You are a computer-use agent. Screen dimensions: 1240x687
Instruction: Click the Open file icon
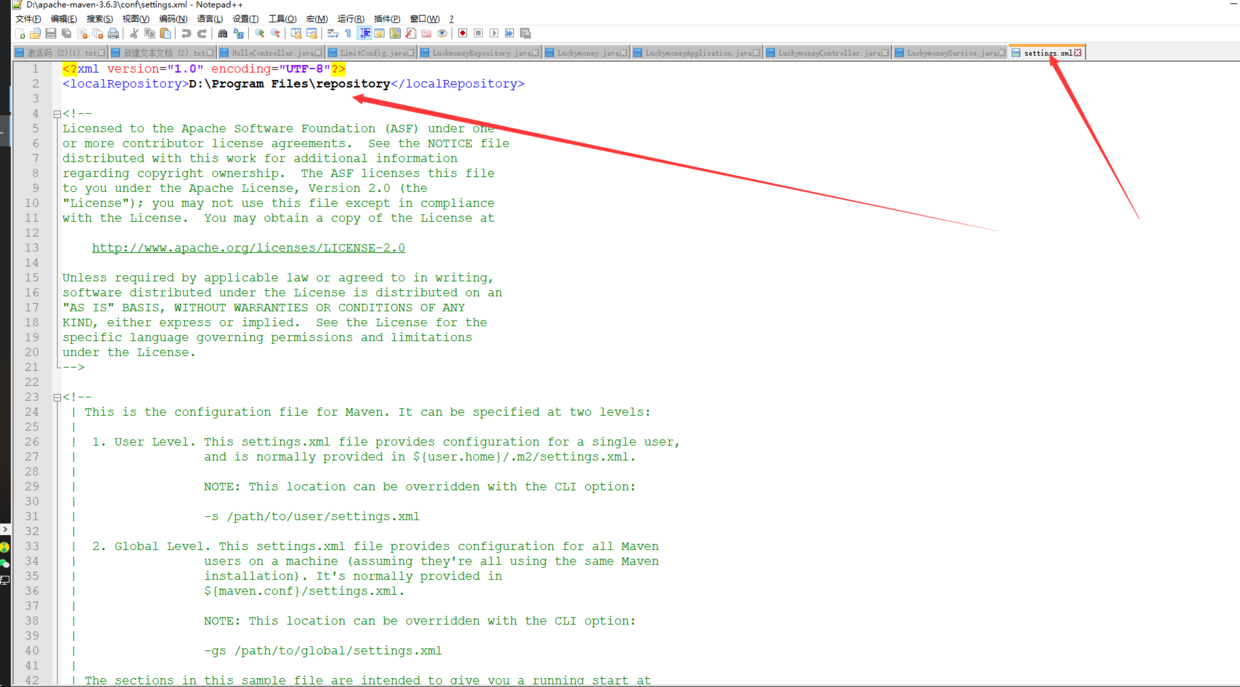pyautogui.click(x=35, y=33)
